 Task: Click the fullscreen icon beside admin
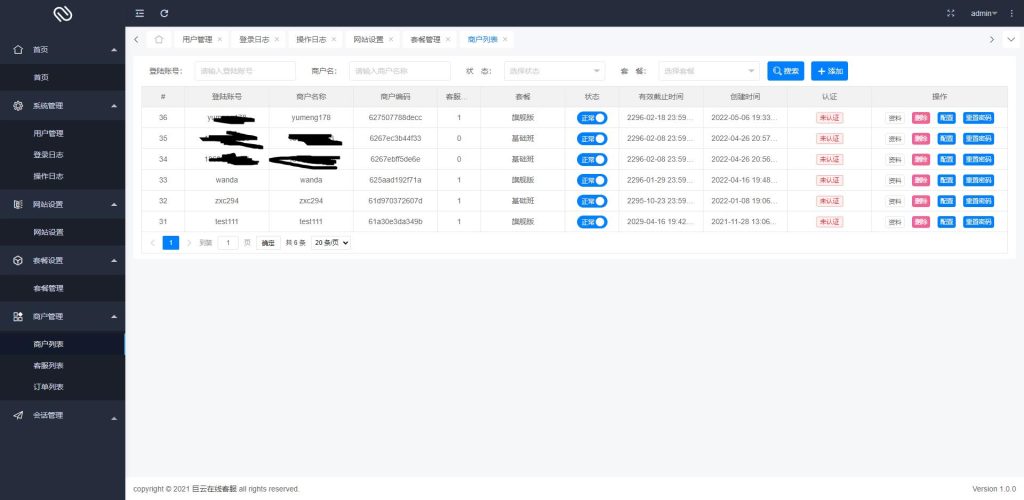click(x=950, y=13)
